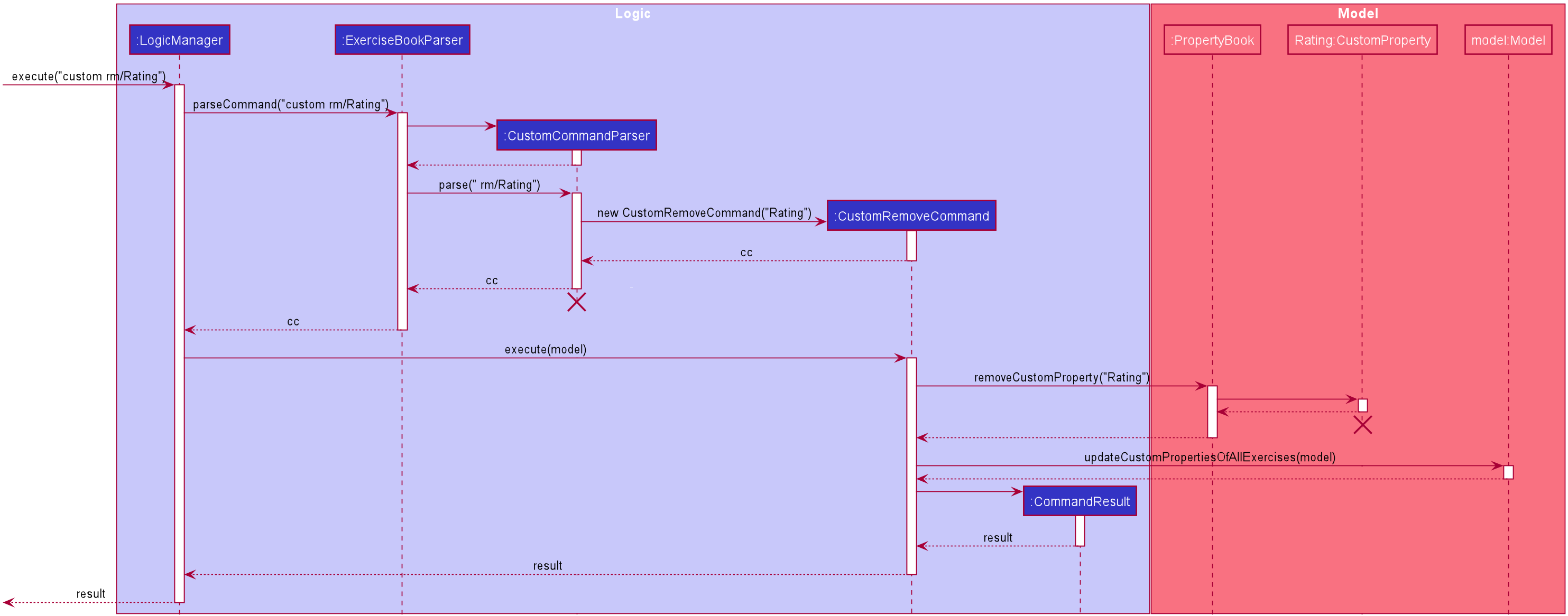Select the parseCommand("custom rm/Rating") label
This screenshot has width=1568, height=616.
click(290, 104)
